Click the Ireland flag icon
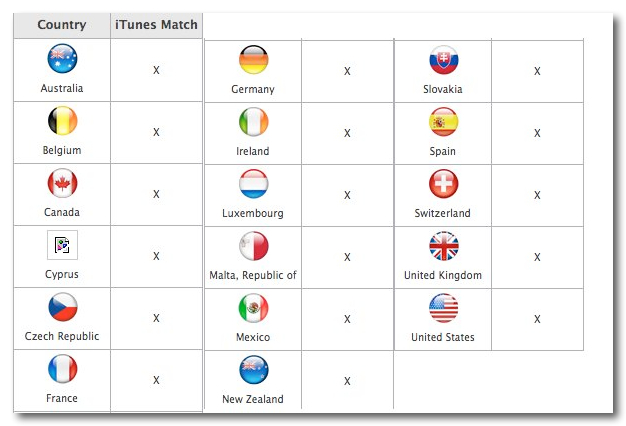 254,122
